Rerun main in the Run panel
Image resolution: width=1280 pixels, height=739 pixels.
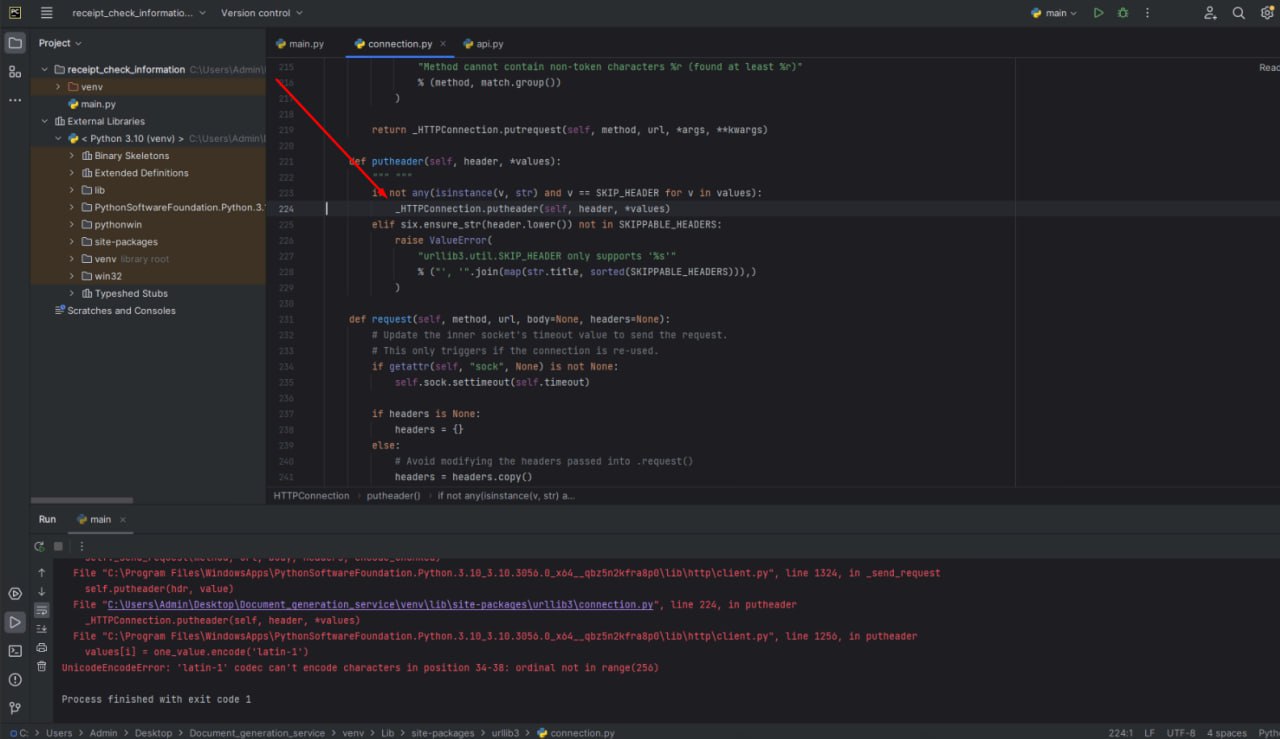pos(39,547)
